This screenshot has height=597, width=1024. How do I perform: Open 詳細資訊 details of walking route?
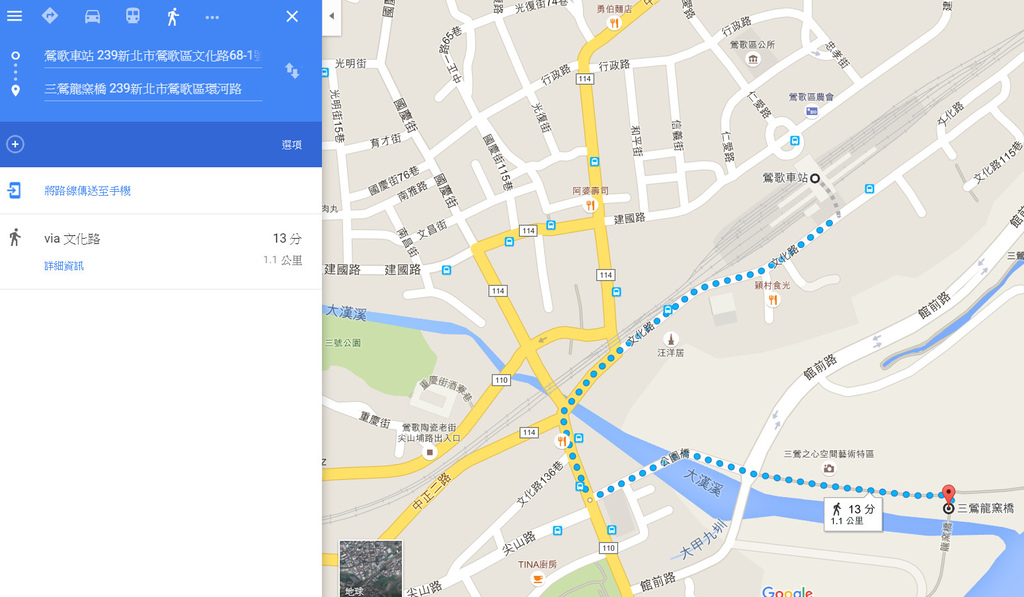[x=64, y=265]
